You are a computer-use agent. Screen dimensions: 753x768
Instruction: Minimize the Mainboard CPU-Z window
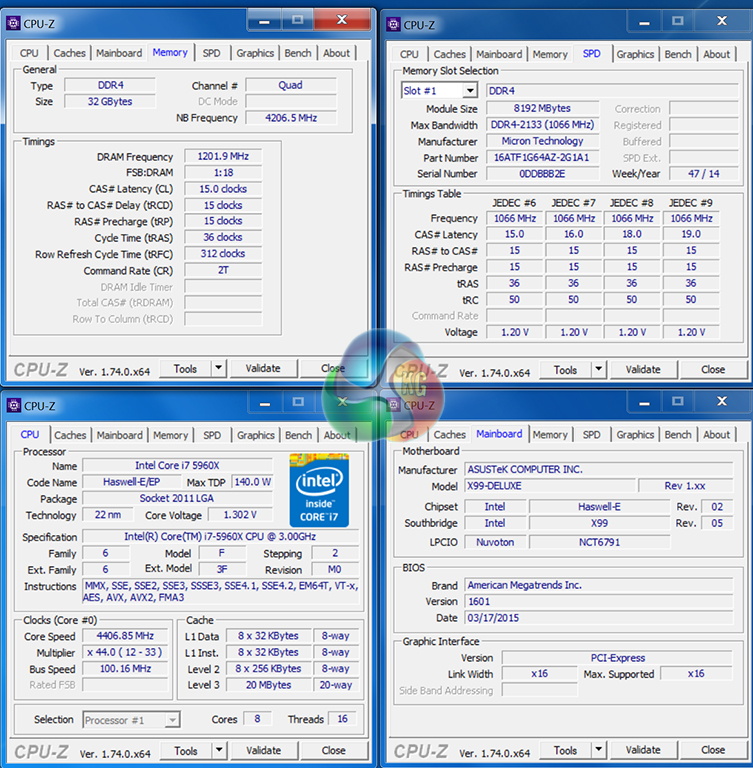click(644, 403)
